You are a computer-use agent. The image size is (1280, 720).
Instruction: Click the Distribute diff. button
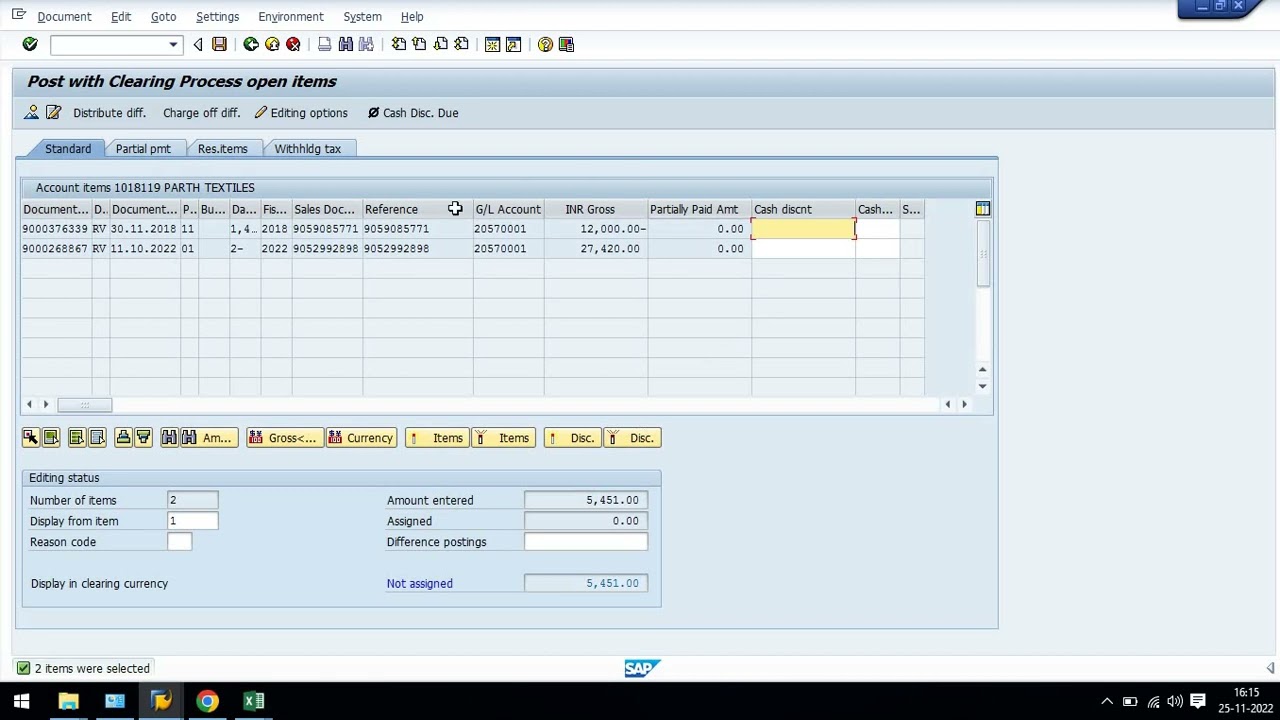pos(109,113)
